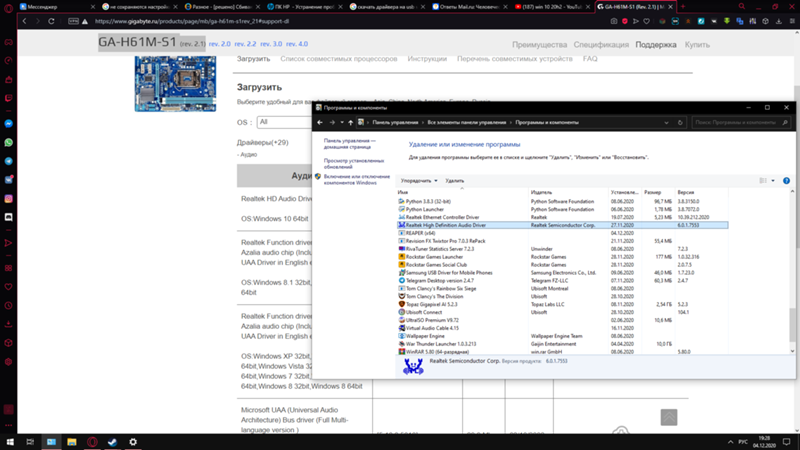Select REAPER (x64) in programs list

(x=562, y=233)
